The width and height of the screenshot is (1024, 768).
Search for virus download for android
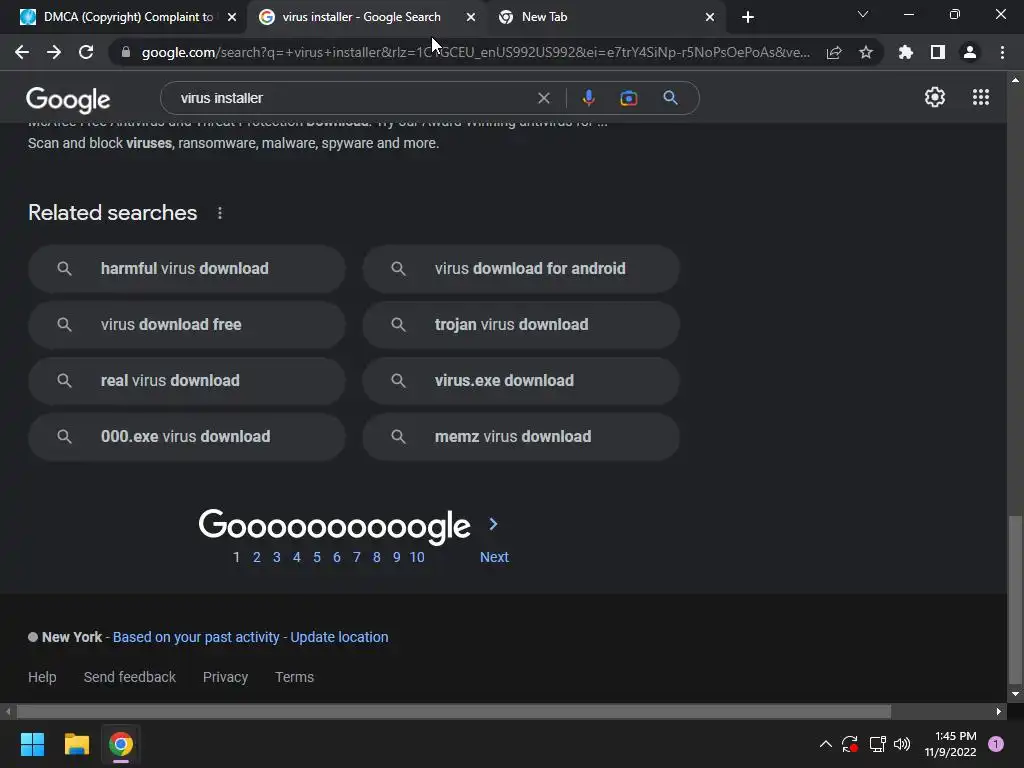pyautogui.click(x=521, y=268)
